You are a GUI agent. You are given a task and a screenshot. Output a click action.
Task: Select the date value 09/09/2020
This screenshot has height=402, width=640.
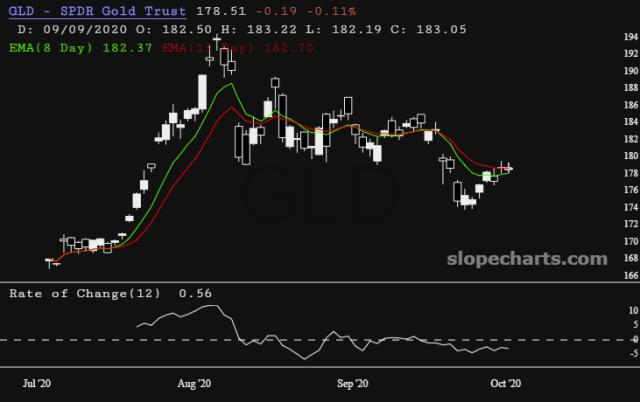[85, 29]
